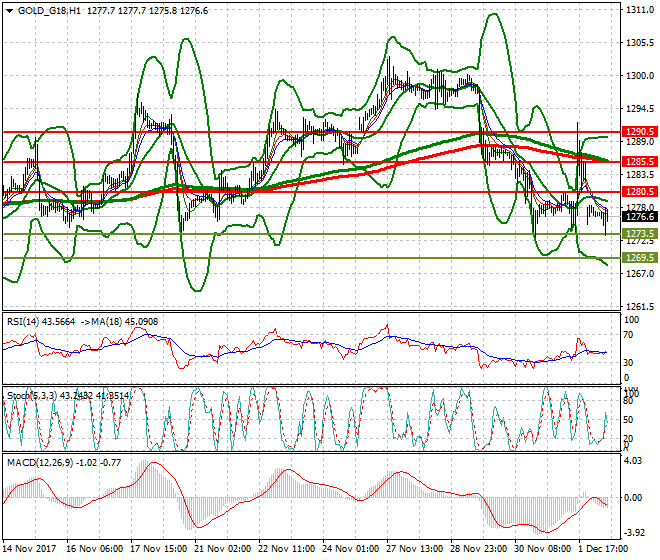The width and height of the screenshot is (660, 560).
Task: Click the 1311.0 price scale value
Action: point(640,10)
